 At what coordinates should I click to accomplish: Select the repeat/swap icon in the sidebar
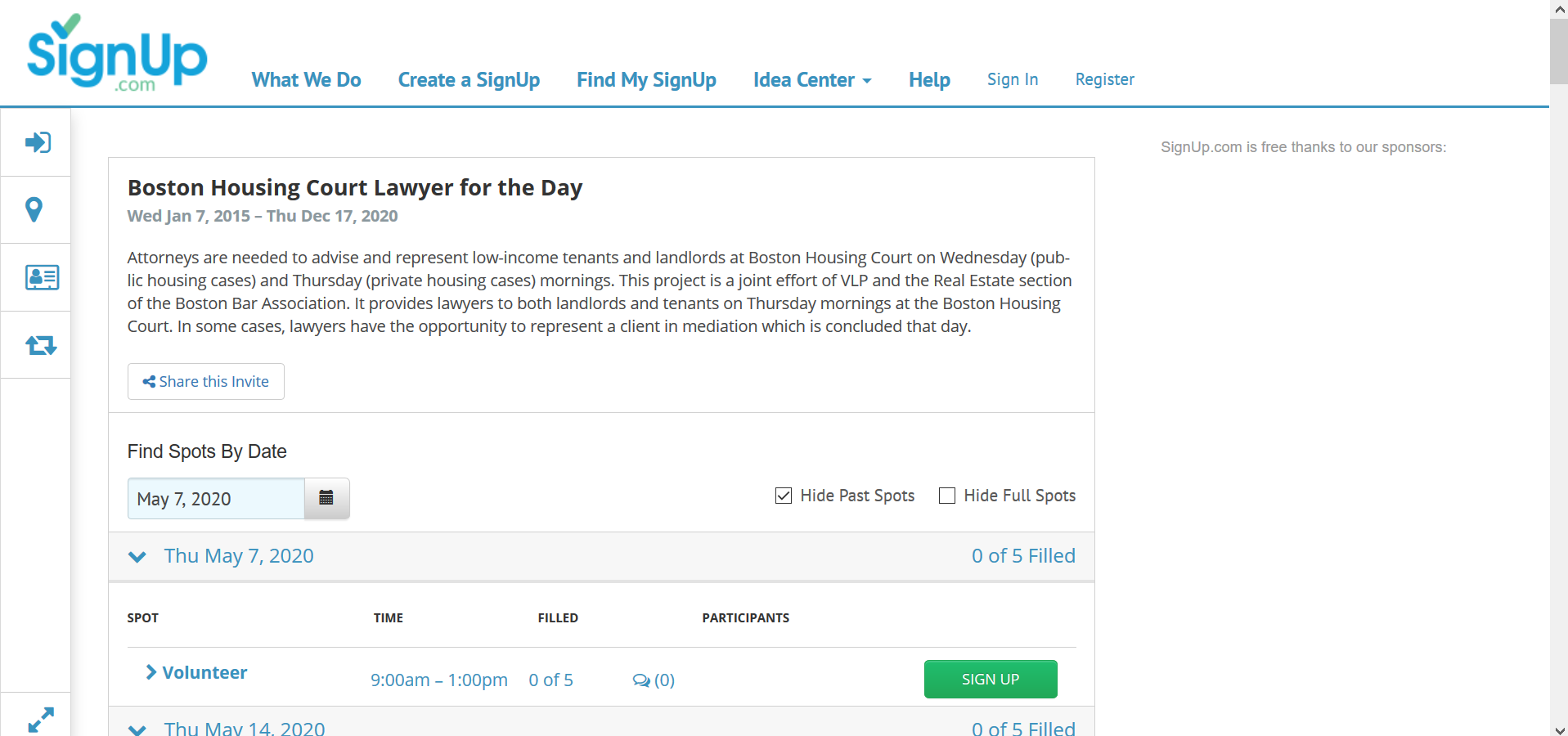click(40, 344)
